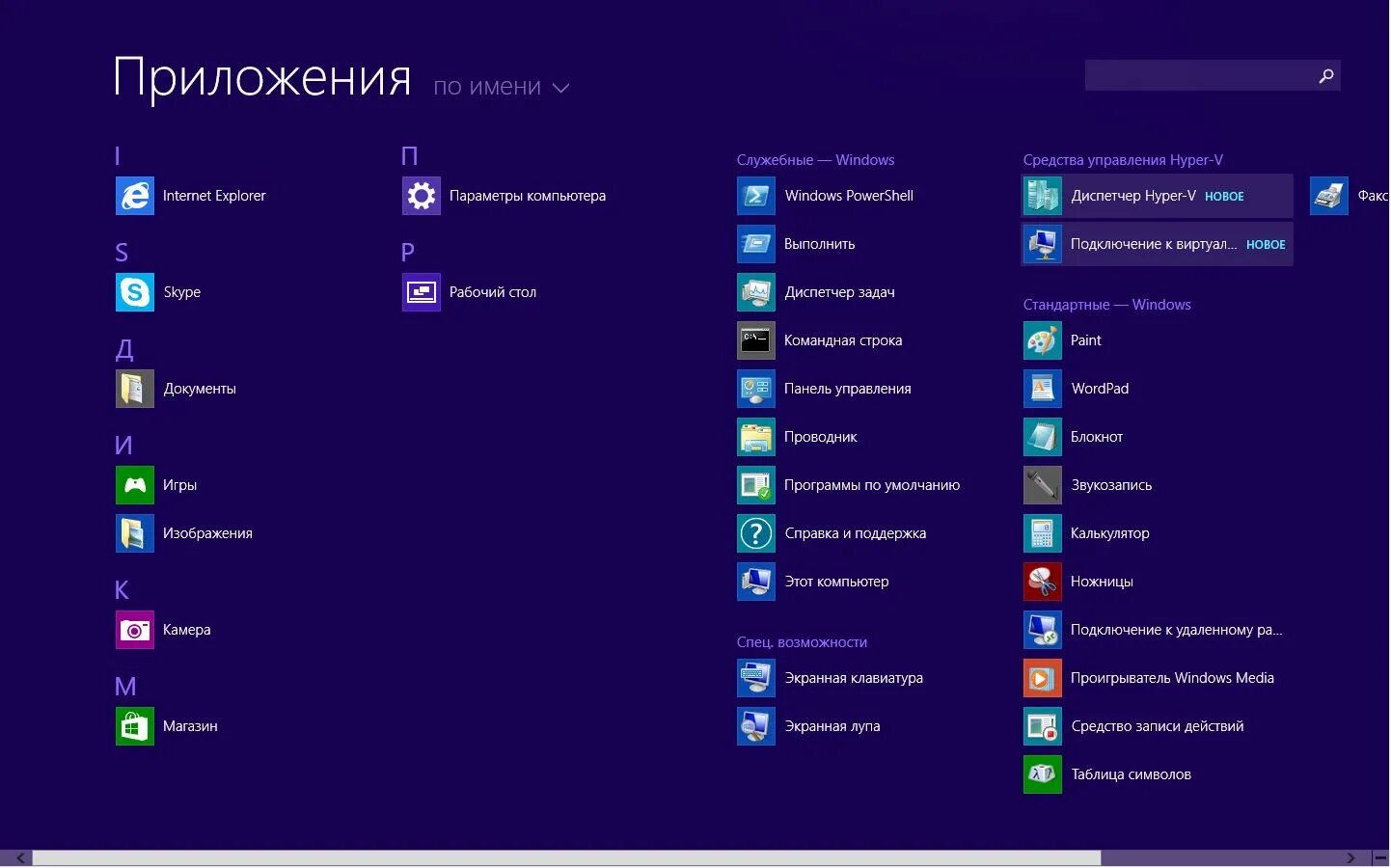Start Диспетчер задач icon

756,292
